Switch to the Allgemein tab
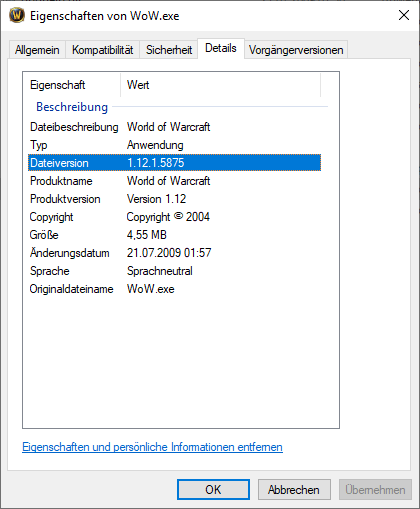The height and width of the screenshot is (509, 420). (37, 50)
